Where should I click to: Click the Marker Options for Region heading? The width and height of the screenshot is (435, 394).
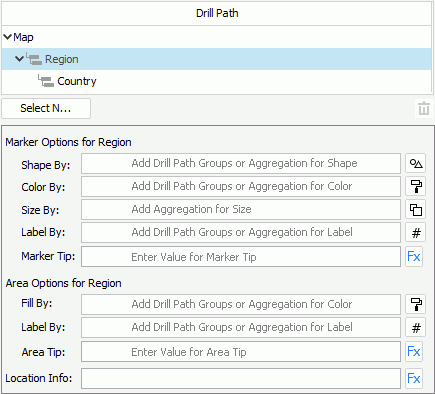coord(68,142)
